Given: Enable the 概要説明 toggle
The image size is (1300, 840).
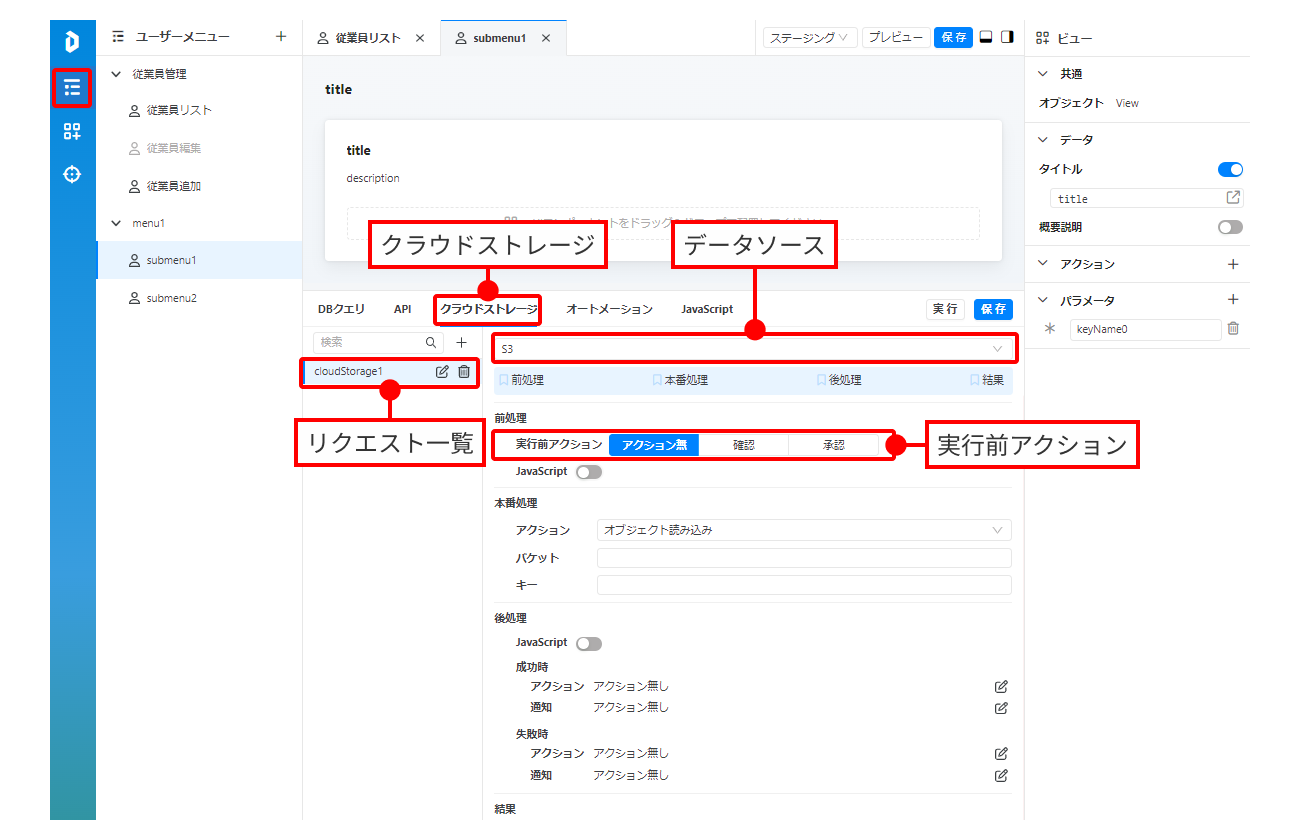Looking at the screenshot, I should point(1230,227).
